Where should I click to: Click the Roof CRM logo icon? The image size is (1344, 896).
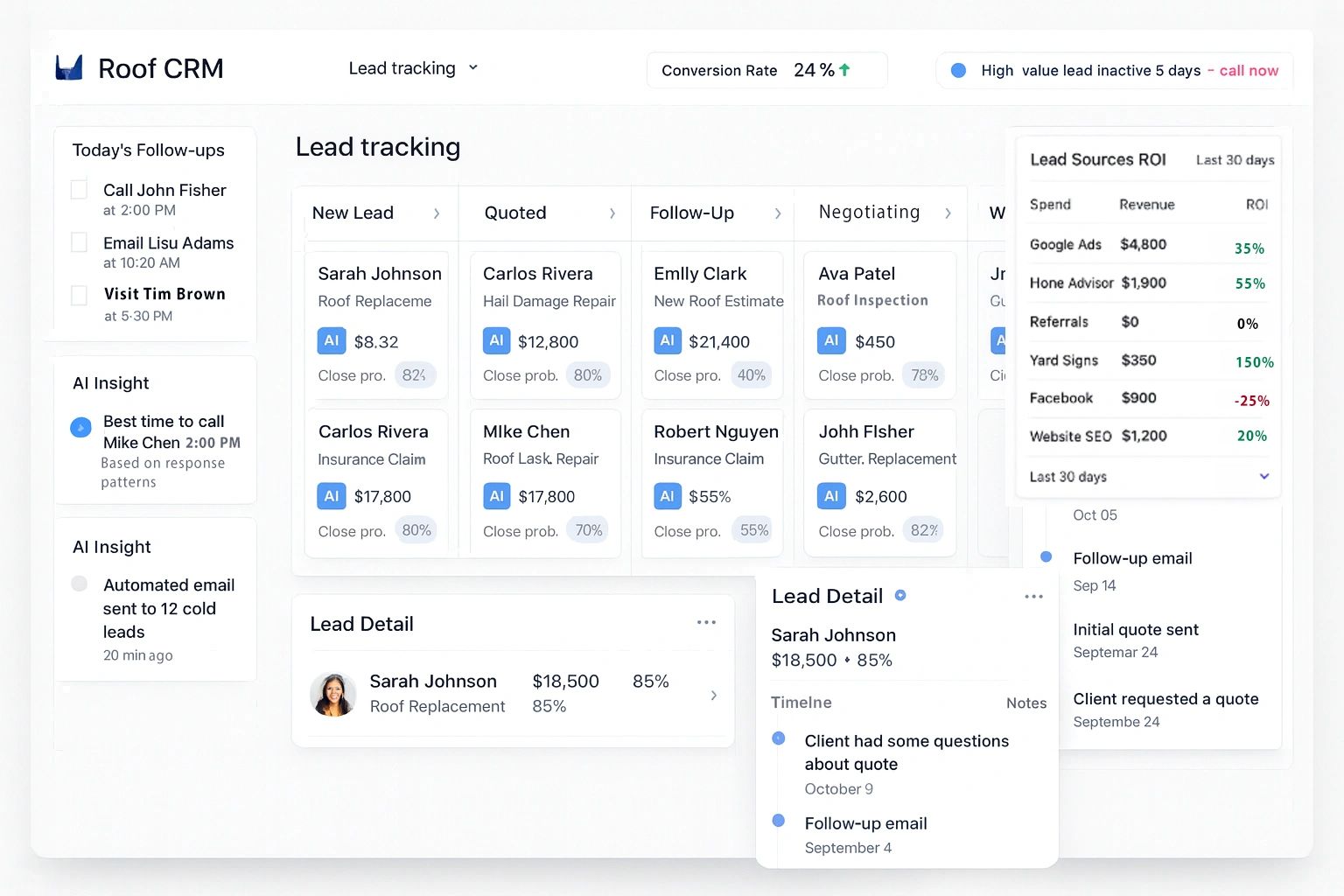tap(69, 67)
